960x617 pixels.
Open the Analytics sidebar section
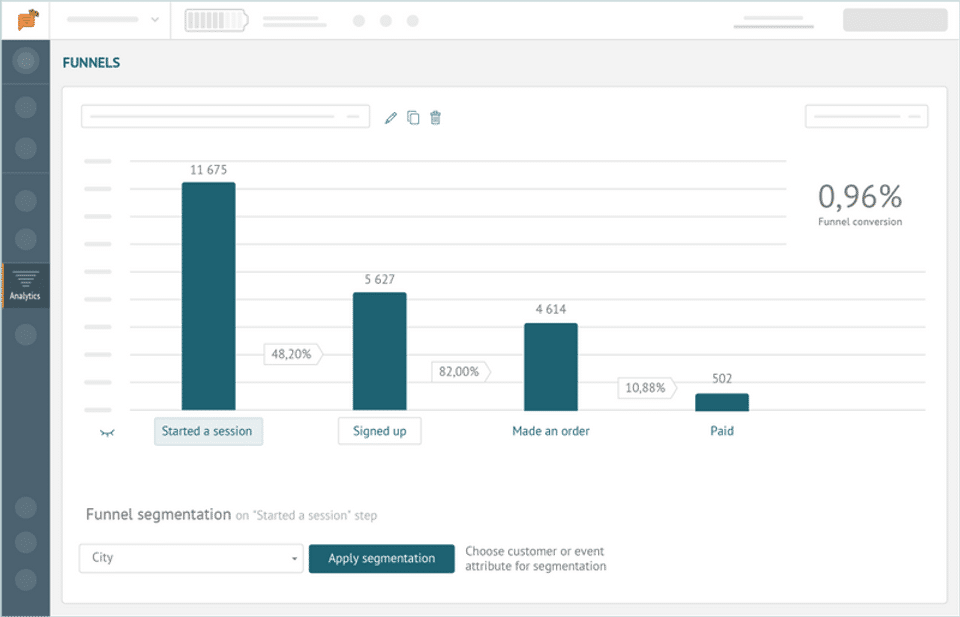[x=25, y=286]
